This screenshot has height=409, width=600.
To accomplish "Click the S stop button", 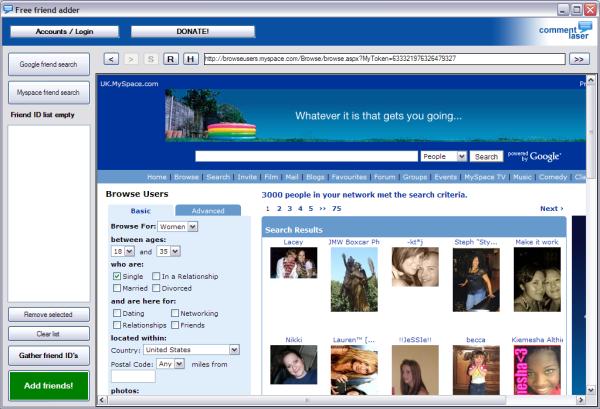I will coord(151,59).
